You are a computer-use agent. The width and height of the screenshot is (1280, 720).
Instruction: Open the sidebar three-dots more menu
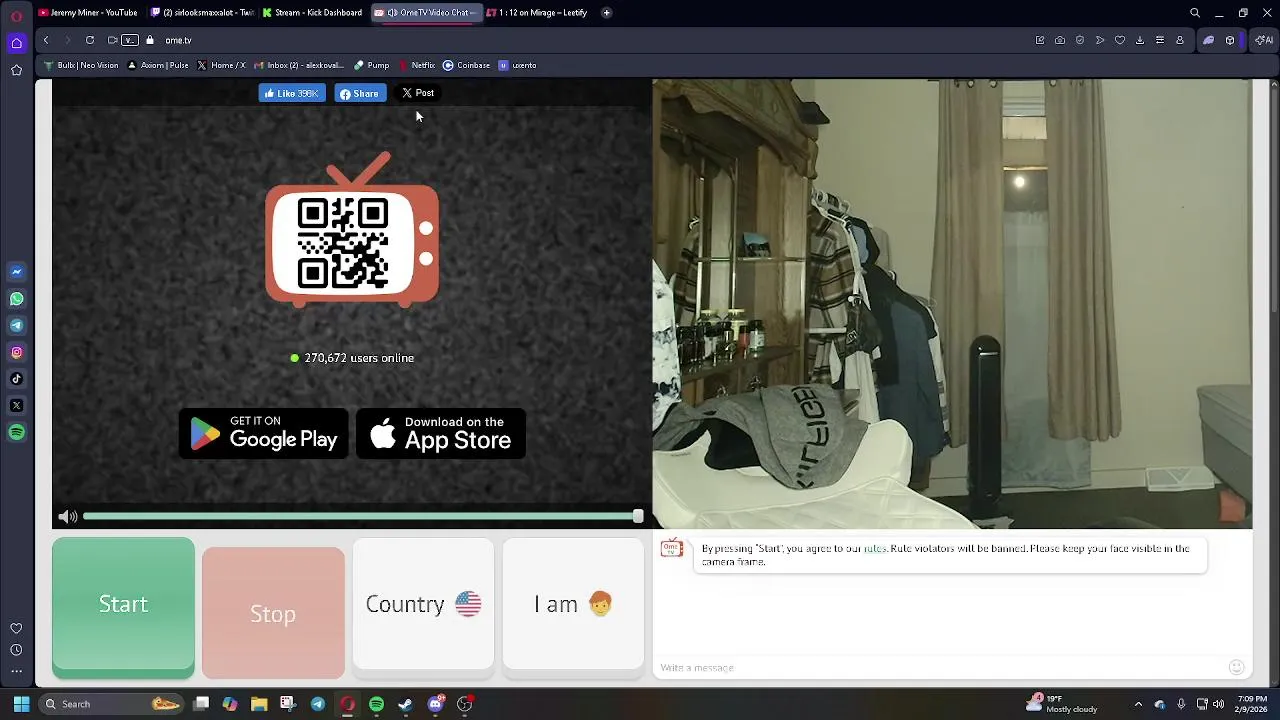[16, 671]
